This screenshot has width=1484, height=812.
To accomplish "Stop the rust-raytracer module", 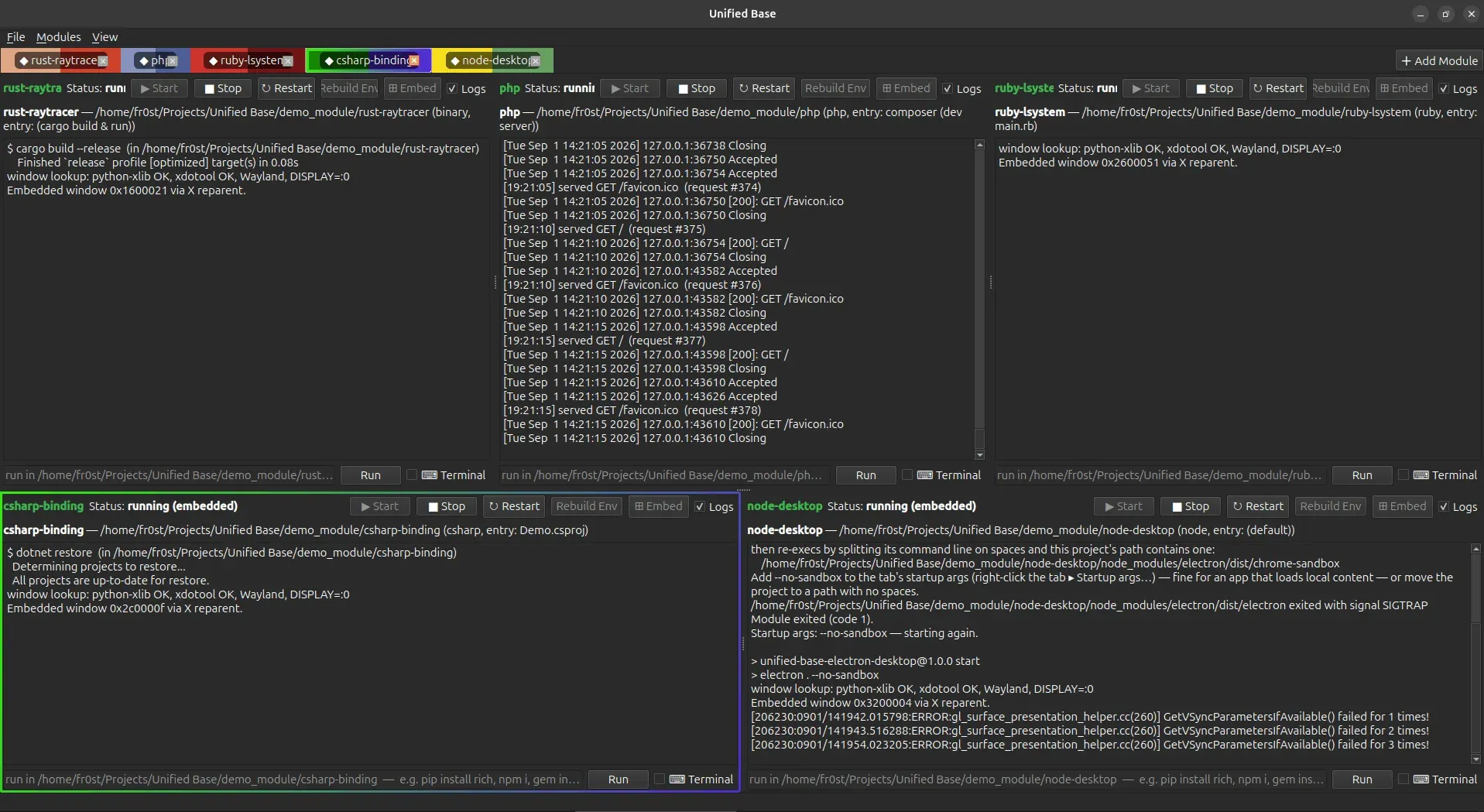I will 223,88.
